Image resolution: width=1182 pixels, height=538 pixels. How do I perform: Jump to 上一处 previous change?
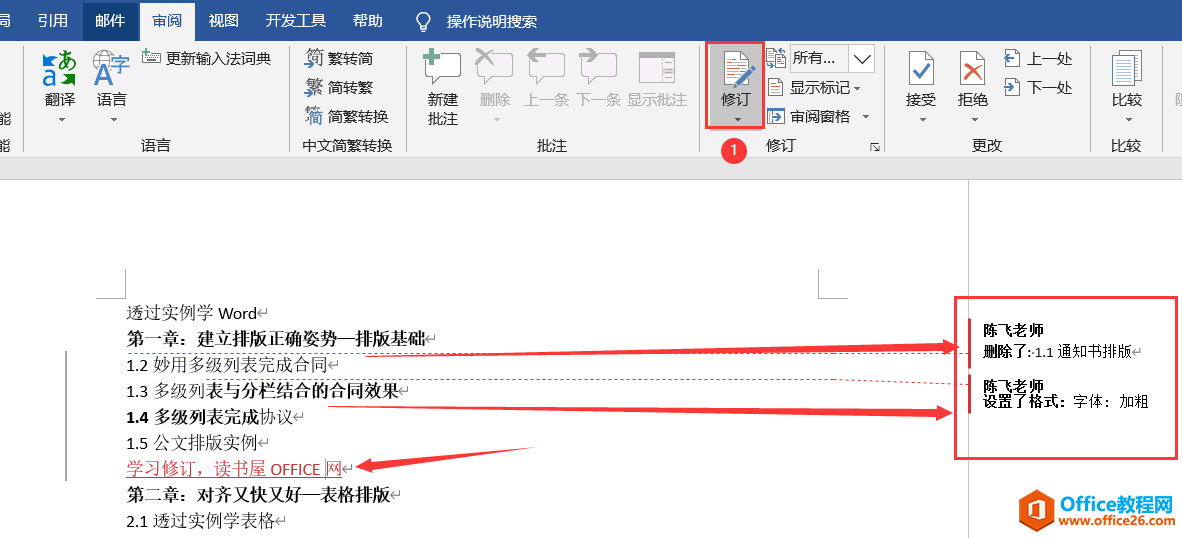(x=1038, y=59)
